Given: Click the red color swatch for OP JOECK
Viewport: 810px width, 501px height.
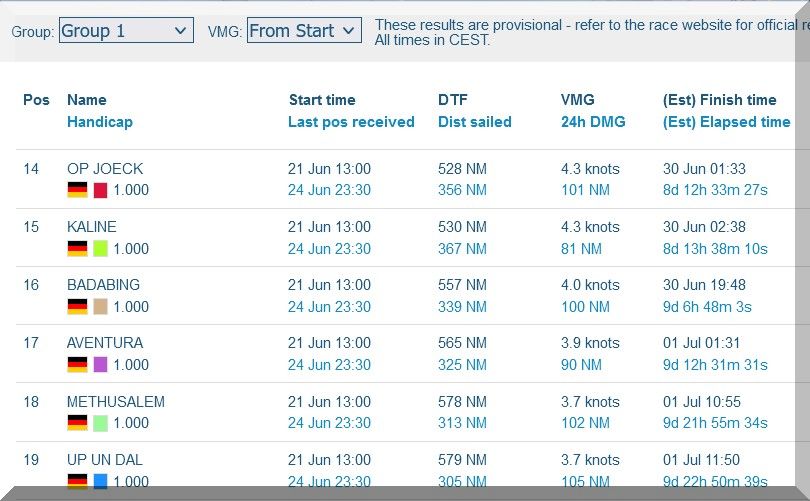Looking at the screenshot, I should tap(100, 190).
